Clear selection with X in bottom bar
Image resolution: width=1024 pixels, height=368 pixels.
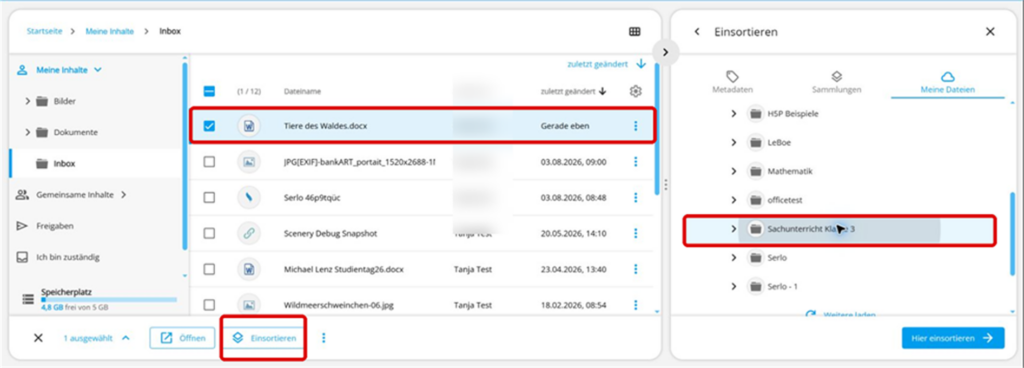click(39, 338)
